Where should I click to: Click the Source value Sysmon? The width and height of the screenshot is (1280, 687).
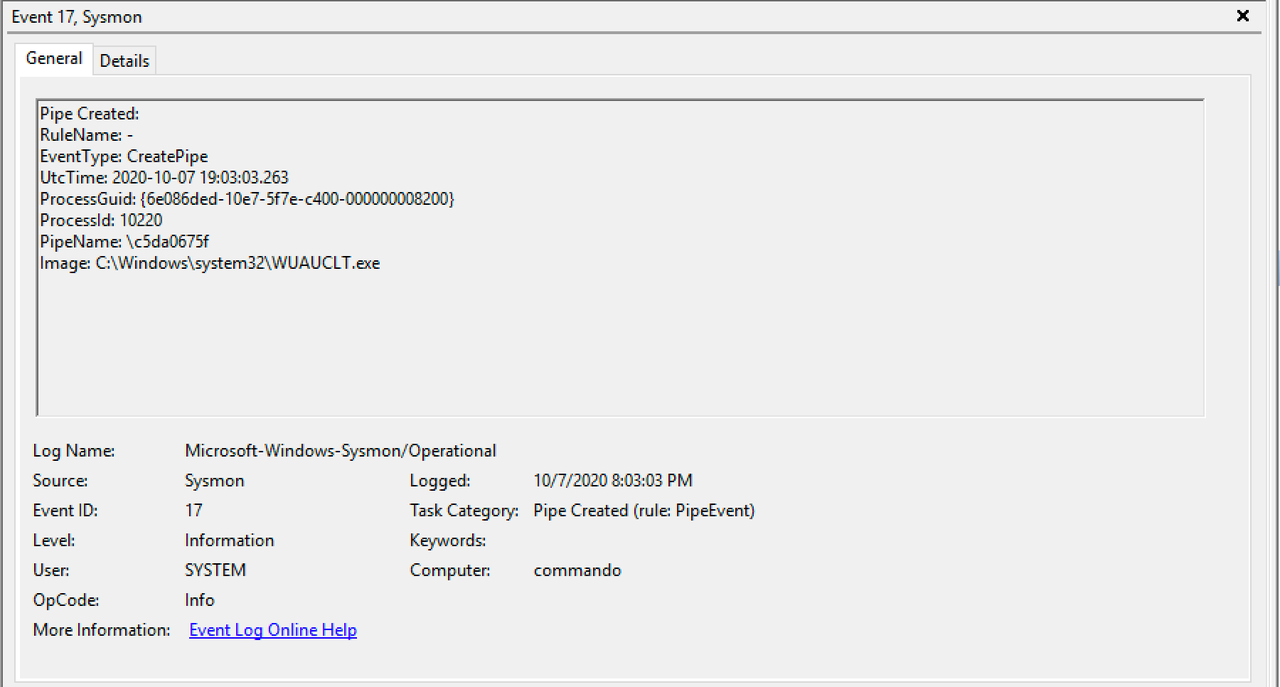point(212,480)
